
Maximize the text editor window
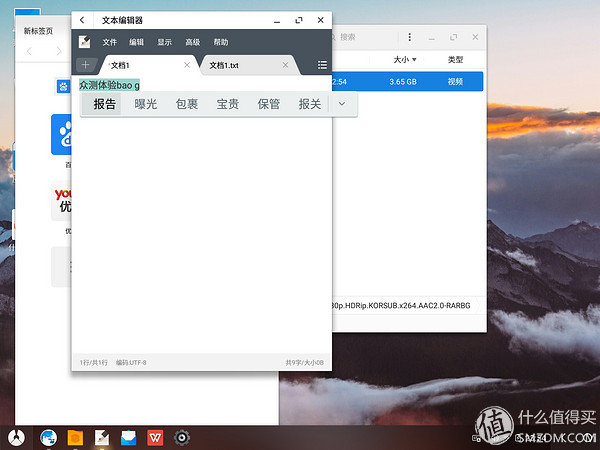tap(299, 20)
